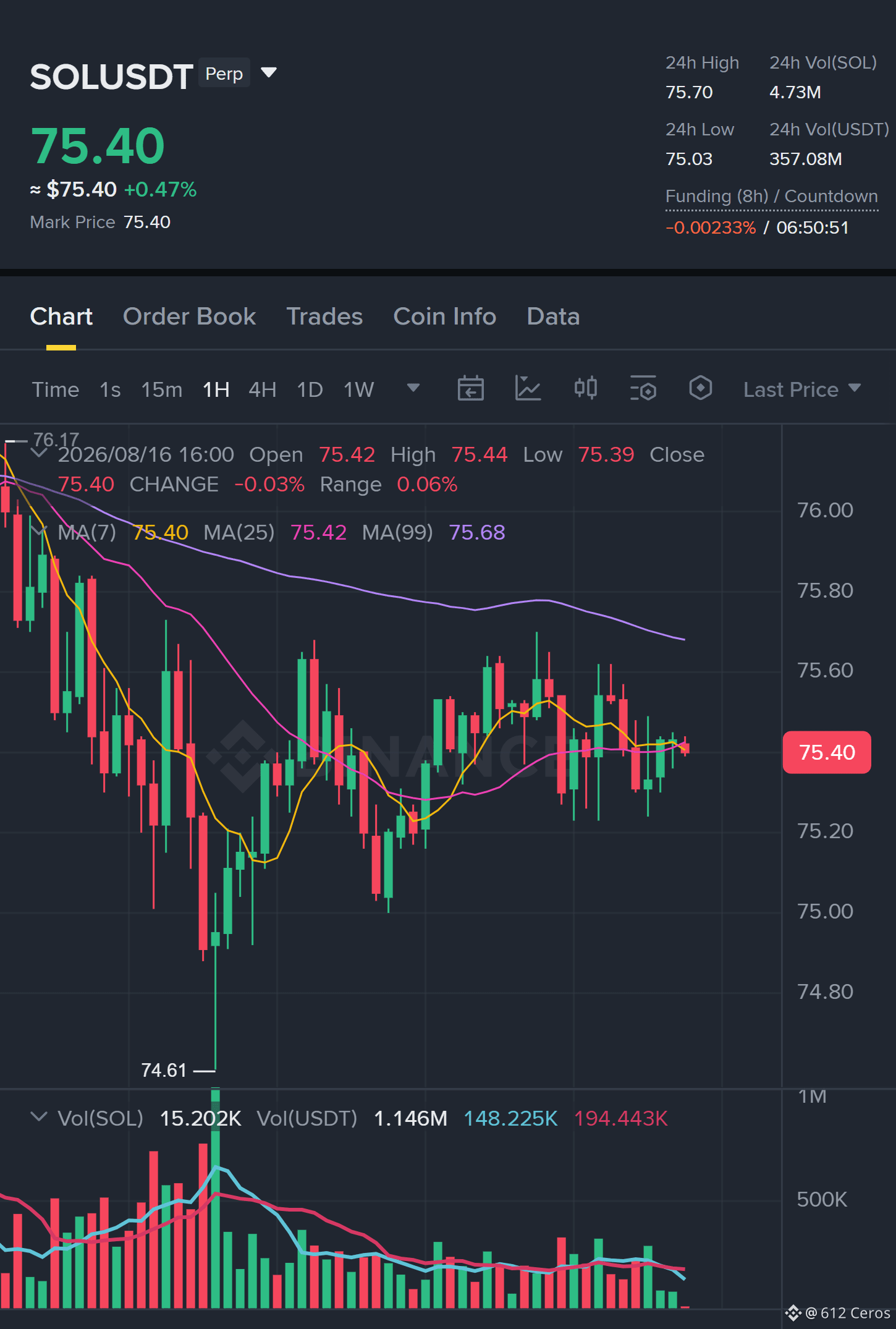Switch to the Data tab

pyautogui.click(x=553, y=316)
